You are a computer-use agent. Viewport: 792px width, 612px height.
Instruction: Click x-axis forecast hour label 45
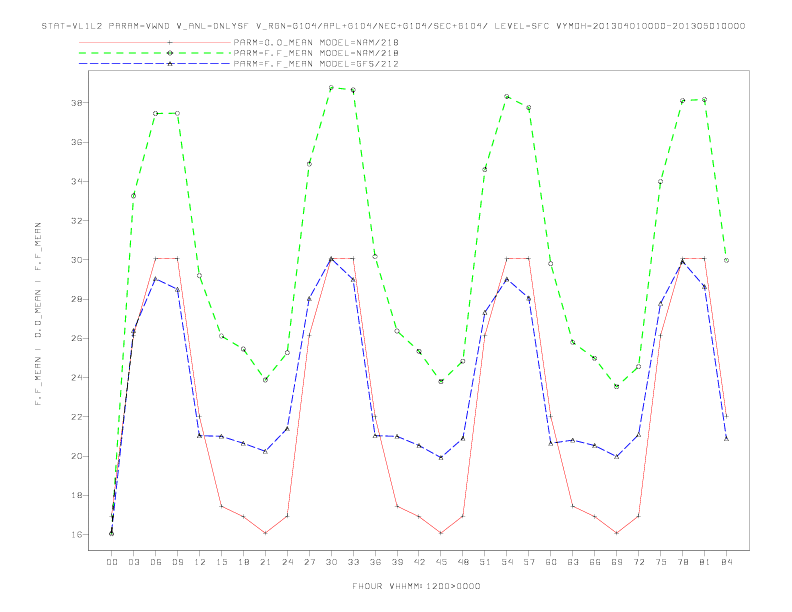click(441, 562)
